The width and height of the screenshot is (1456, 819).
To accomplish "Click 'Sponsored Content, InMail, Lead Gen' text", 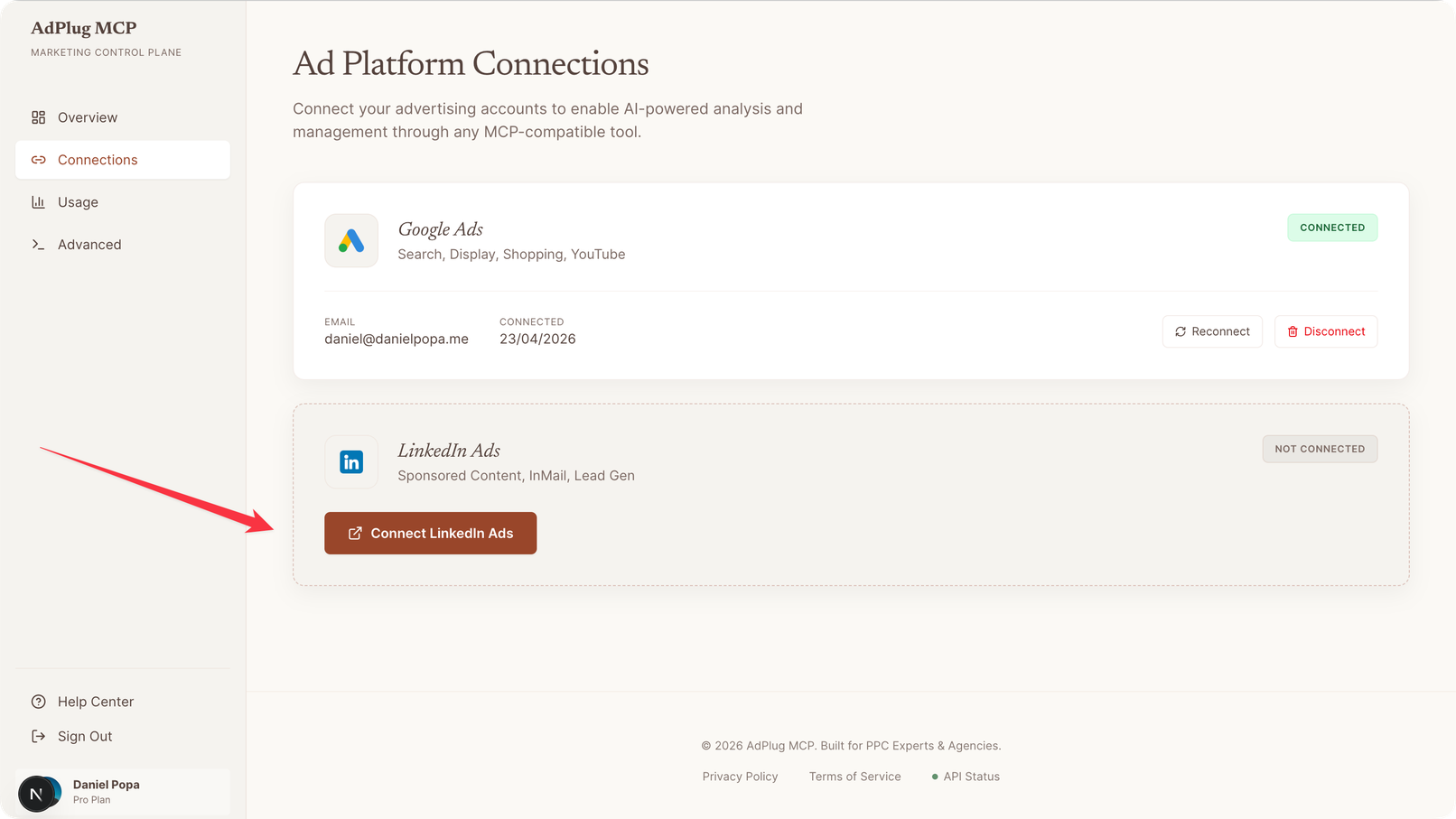I will 516,476.
